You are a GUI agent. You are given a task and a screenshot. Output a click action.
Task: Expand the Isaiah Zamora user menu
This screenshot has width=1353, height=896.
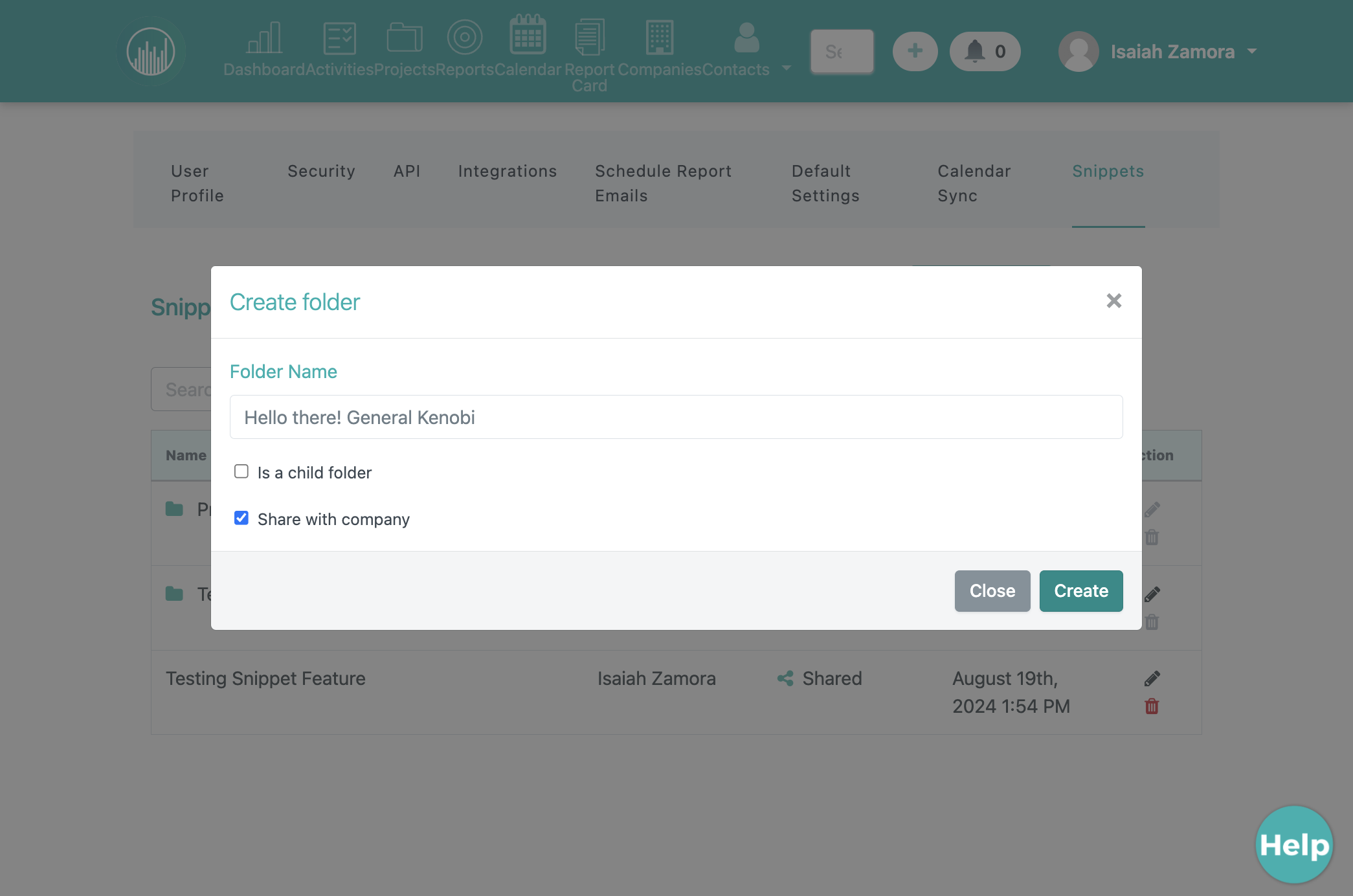click(x=1251, y=51)
